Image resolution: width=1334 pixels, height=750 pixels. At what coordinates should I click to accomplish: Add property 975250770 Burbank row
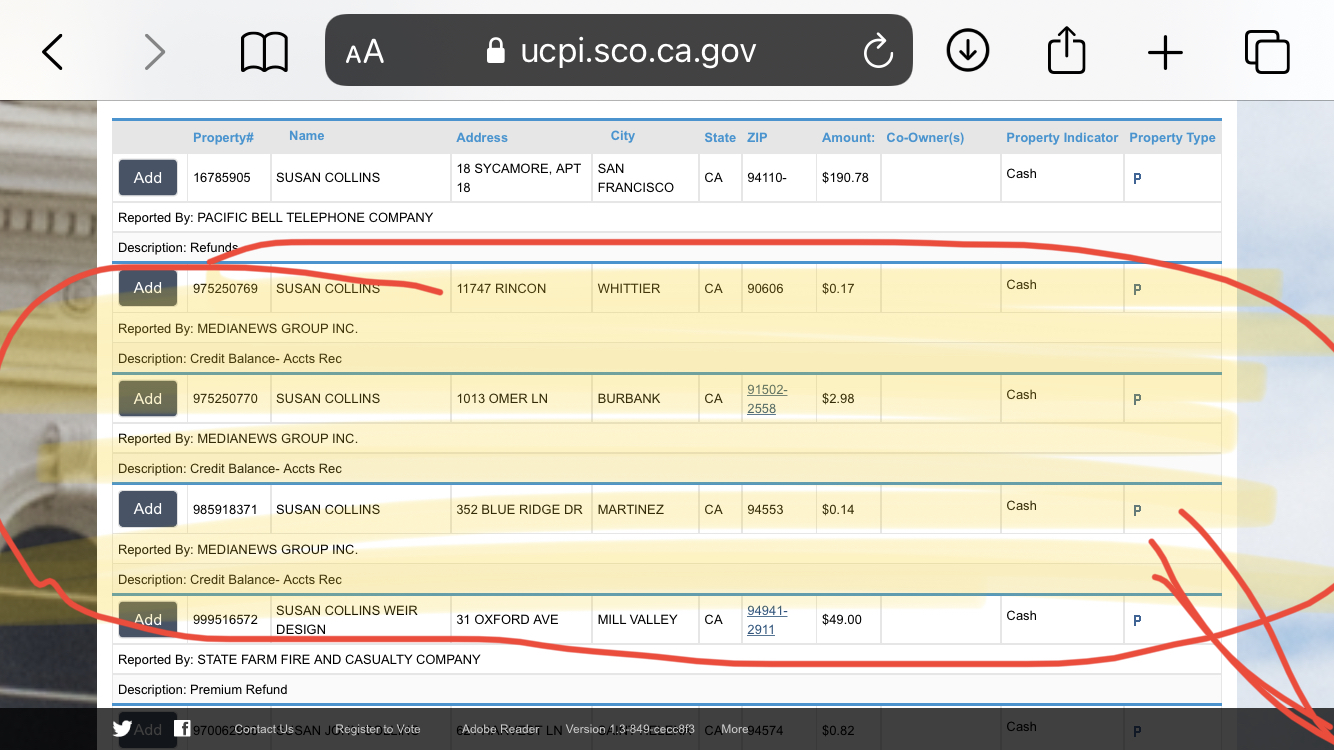coord(148,398)
